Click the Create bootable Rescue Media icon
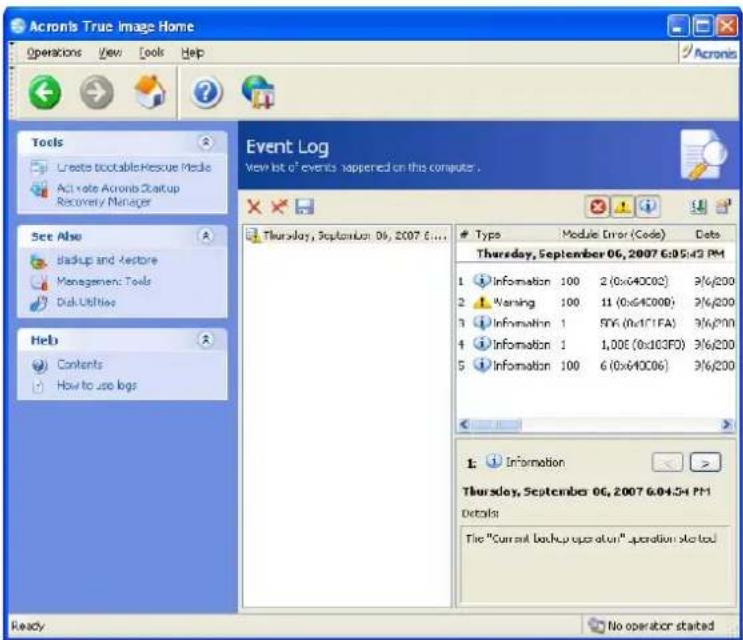 point(39,167)
